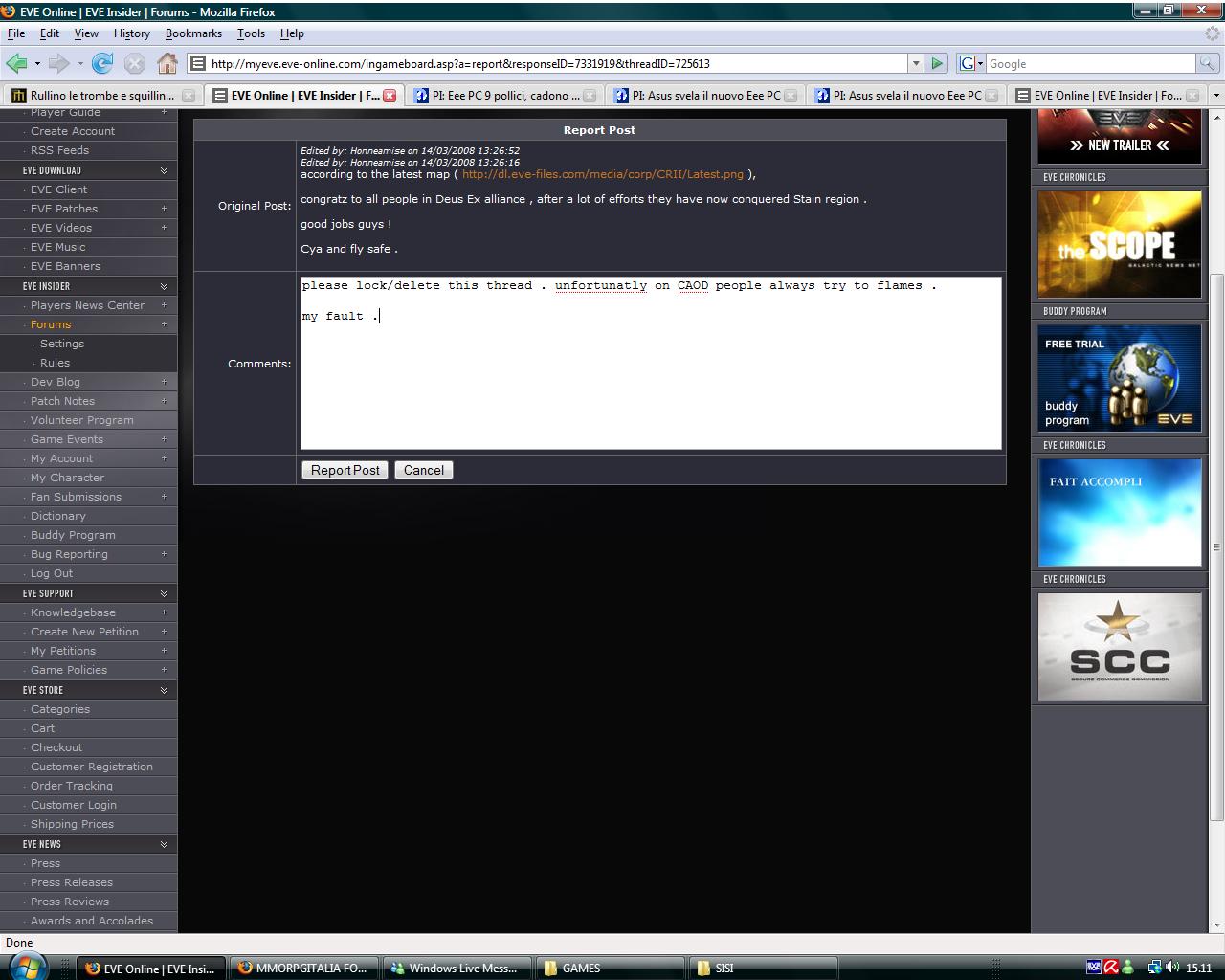Viewport: 1225px width, 980px height.
Task: Go to My Character sidebar link
Action: point(67,478)
